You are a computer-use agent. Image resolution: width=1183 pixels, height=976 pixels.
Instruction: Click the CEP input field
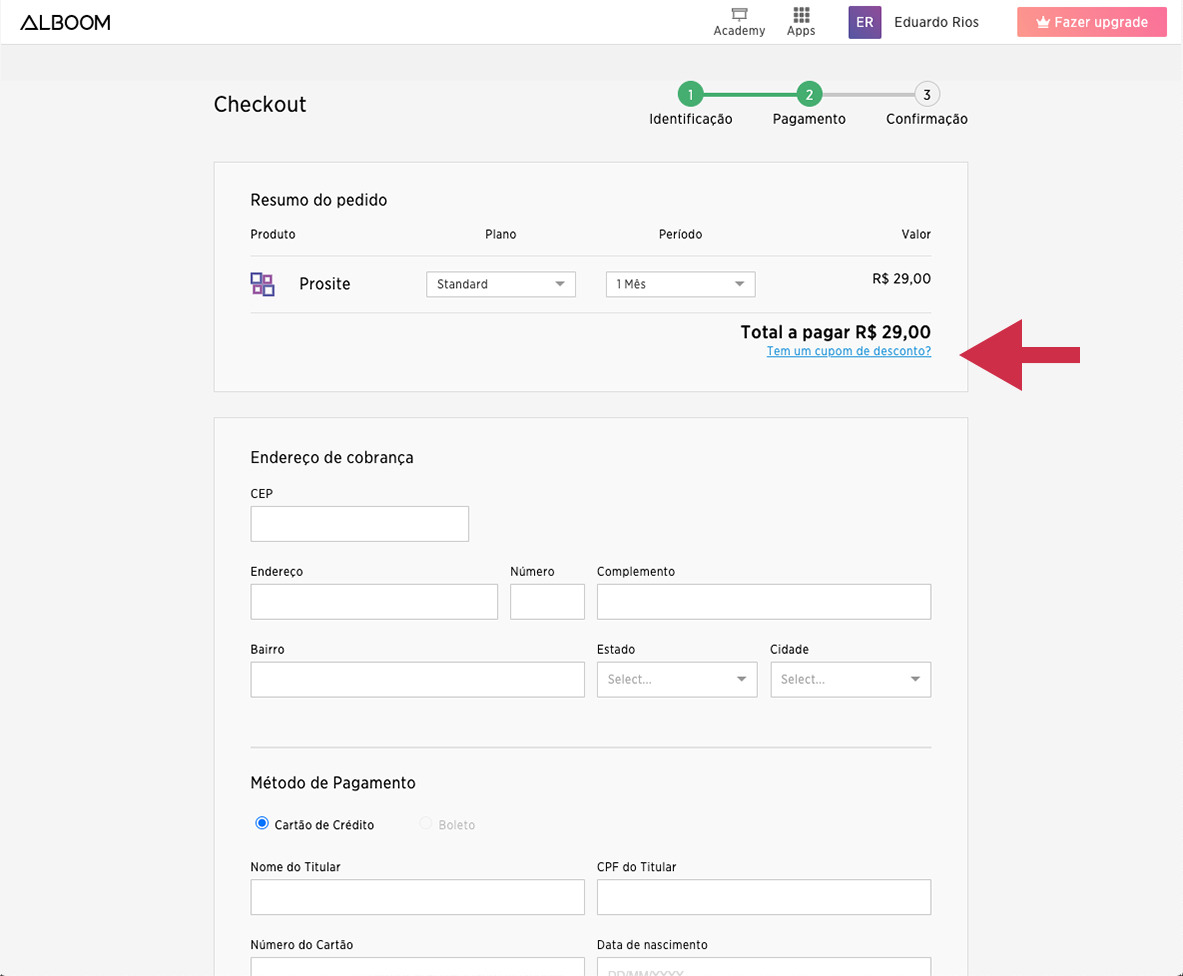pyautogui.click(x=359, y=524)
